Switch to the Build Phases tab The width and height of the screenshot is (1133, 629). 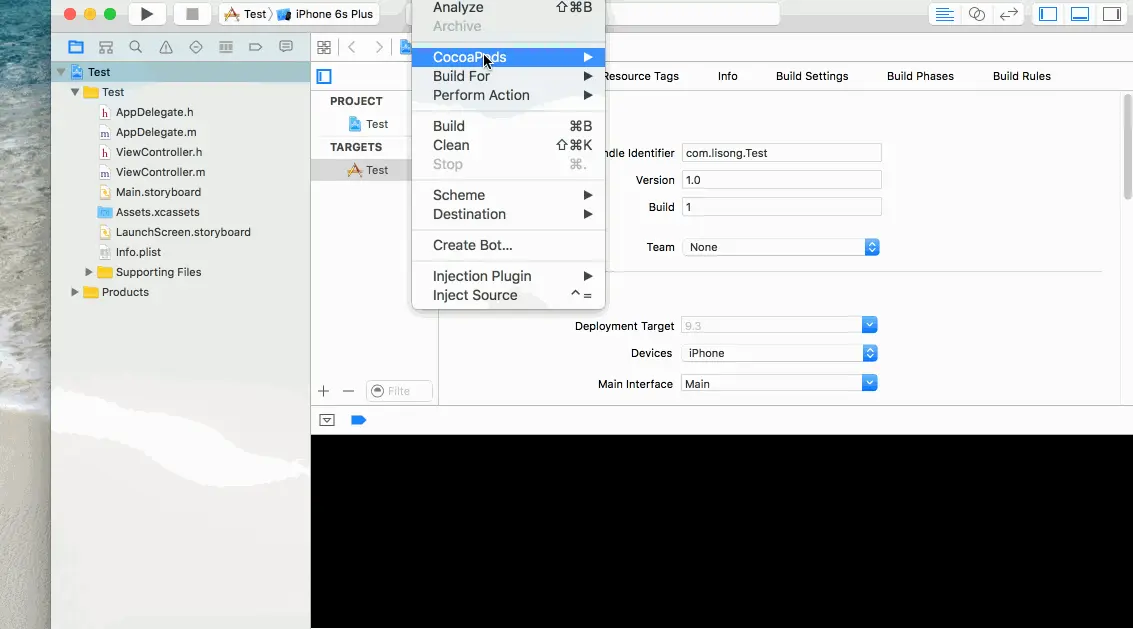[920, 76]
